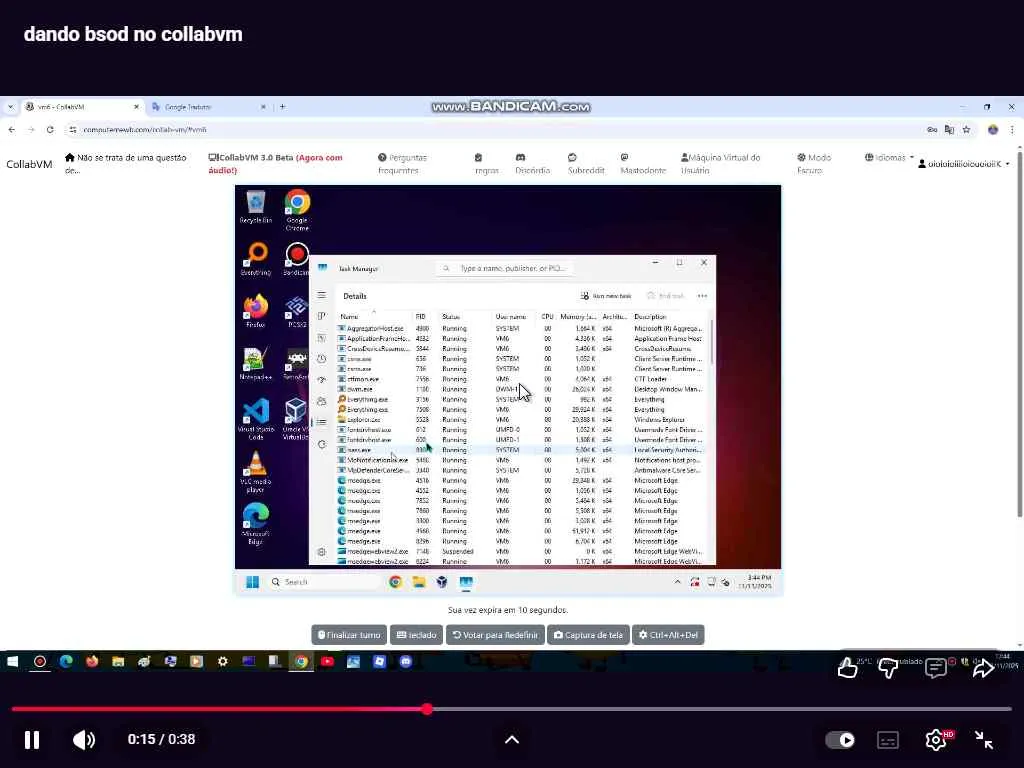Click the VM Windows 11 Start button
Screen dimensions: 1024x768
[x=252, y=582]
